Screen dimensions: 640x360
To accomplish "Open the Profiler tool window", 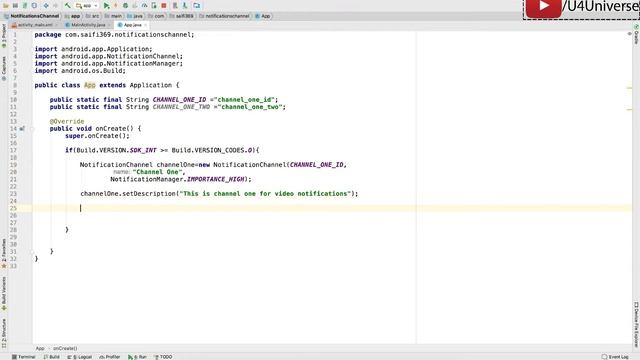I will (110, 357).
